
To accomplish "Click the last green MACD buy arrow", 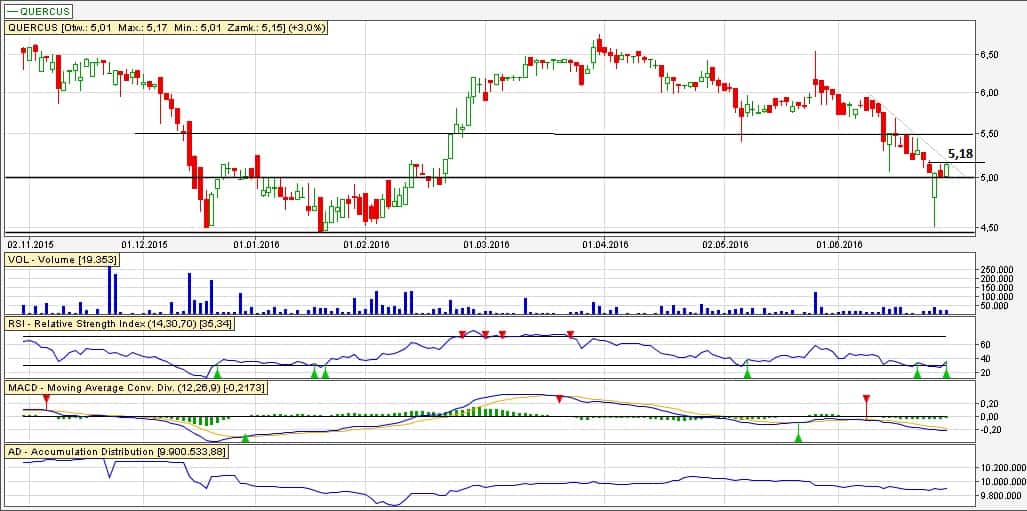I will 798,436.
